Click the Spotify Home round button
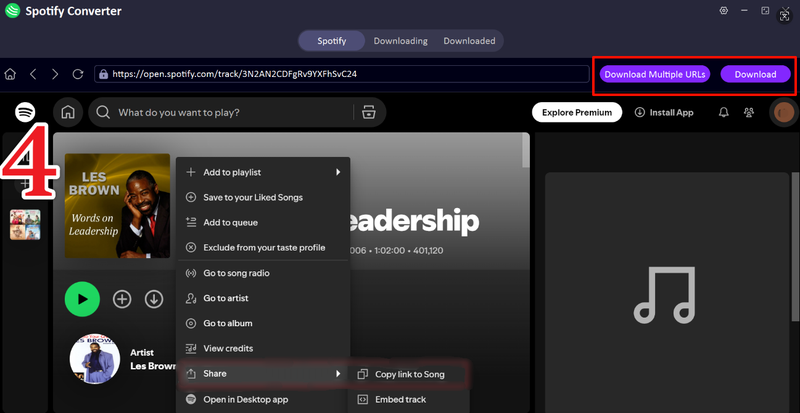Viewport: 800px width, 413px height. 68,112
